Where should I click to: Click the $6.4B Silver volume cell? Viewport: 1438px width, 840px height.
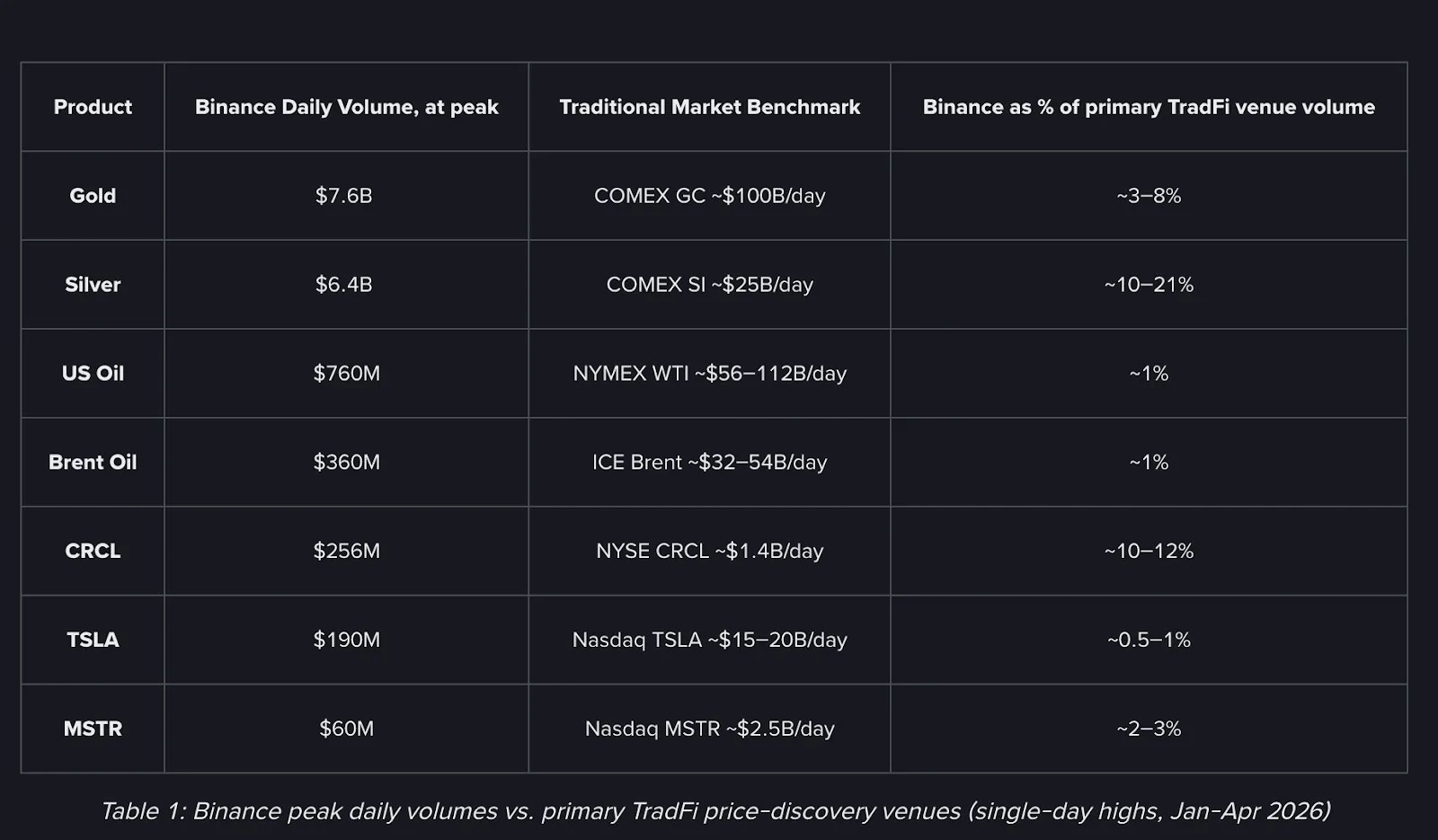point(344,285)
